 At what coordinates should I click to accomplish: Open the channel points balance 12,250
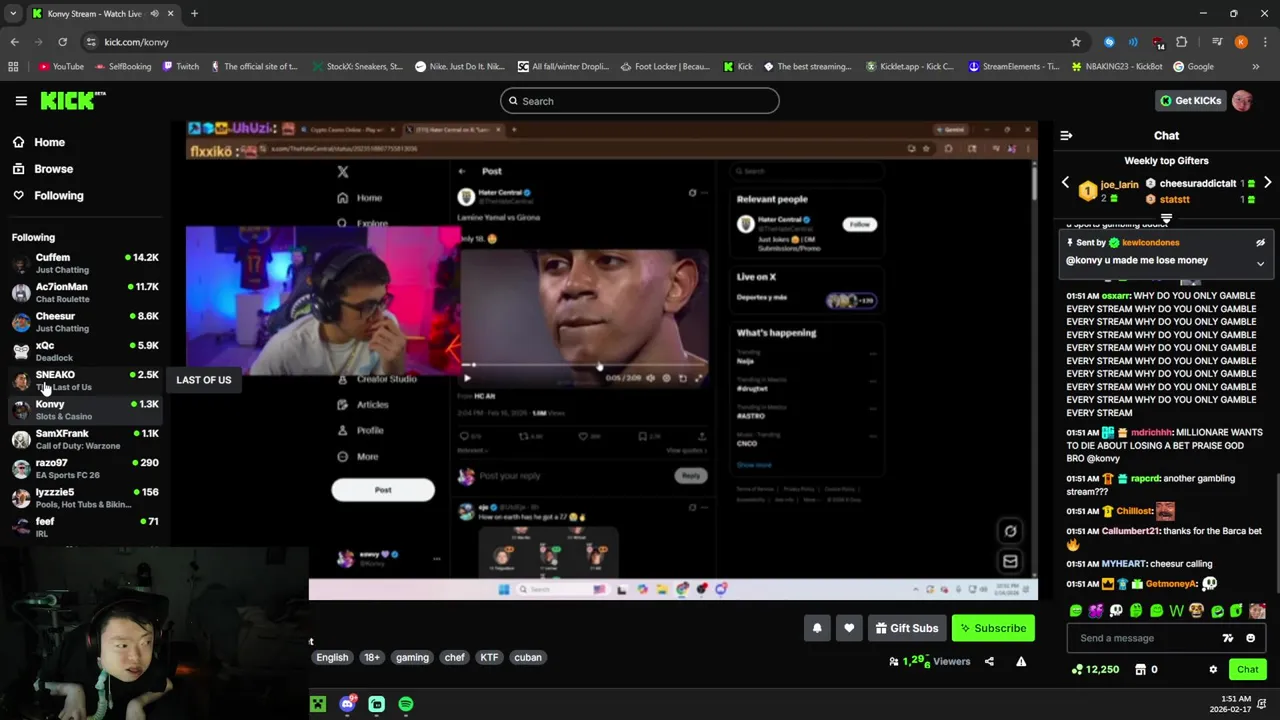(1095, 670)
